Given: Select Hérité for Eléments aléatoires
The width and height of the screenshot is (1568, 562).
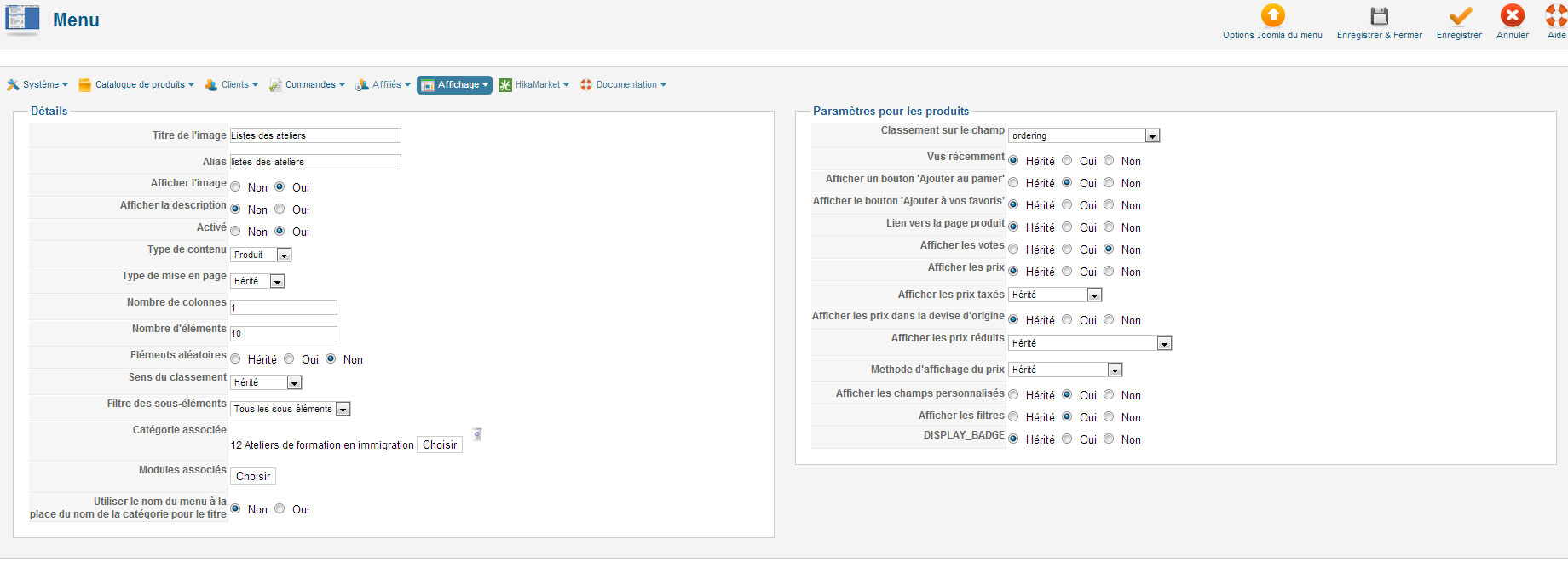Looking at the screenshot, I should point(235,358).
